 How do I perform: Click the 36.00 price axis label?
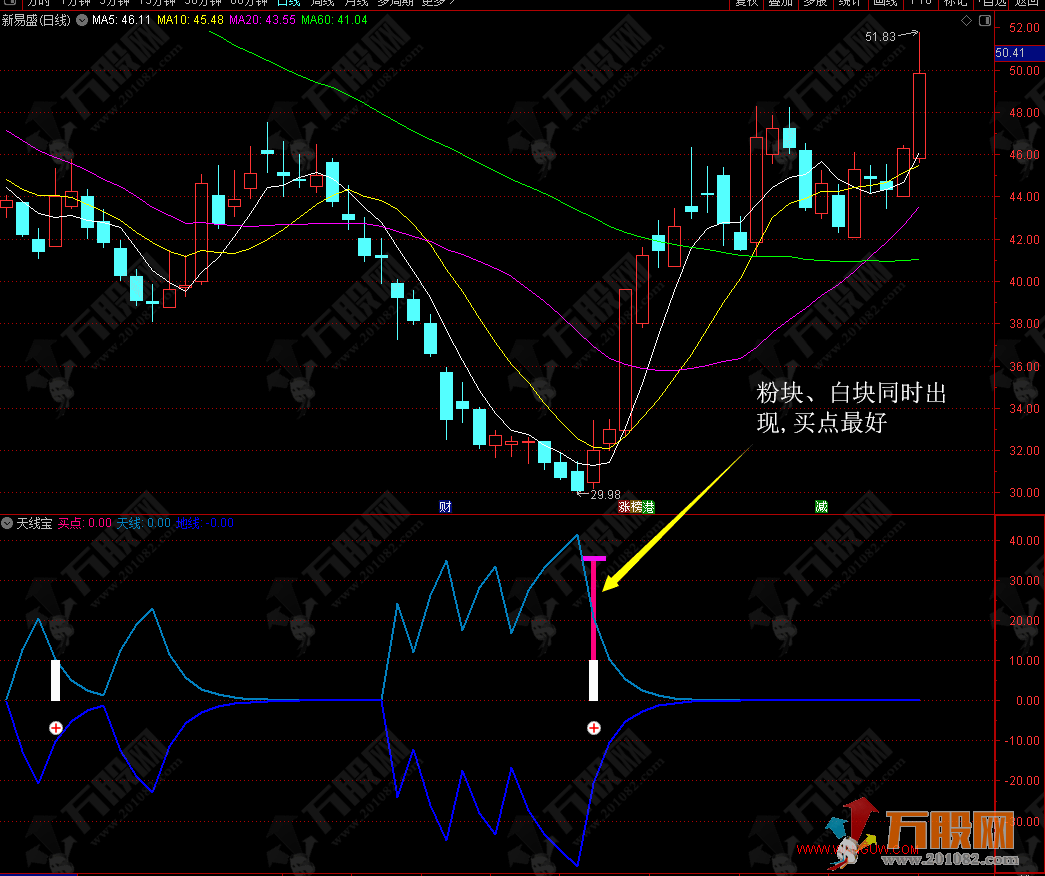point(1024,366)
